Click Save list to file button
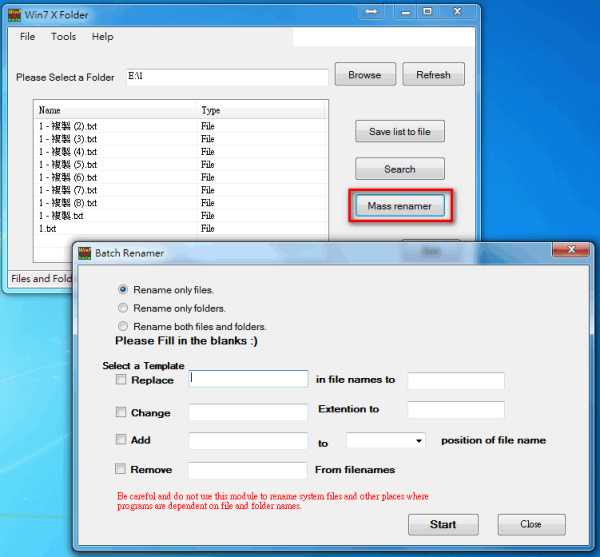The width and height of the screenshot is (600, 557). (x=400, y=132)
